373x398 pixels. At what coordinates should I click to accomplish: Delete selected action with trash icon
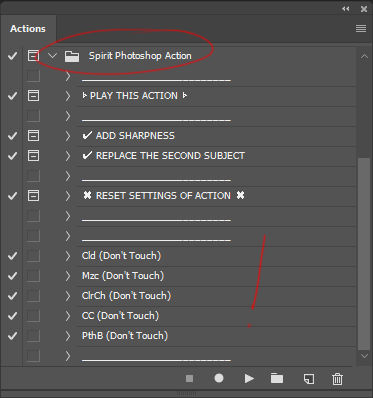tap(337, 379)
